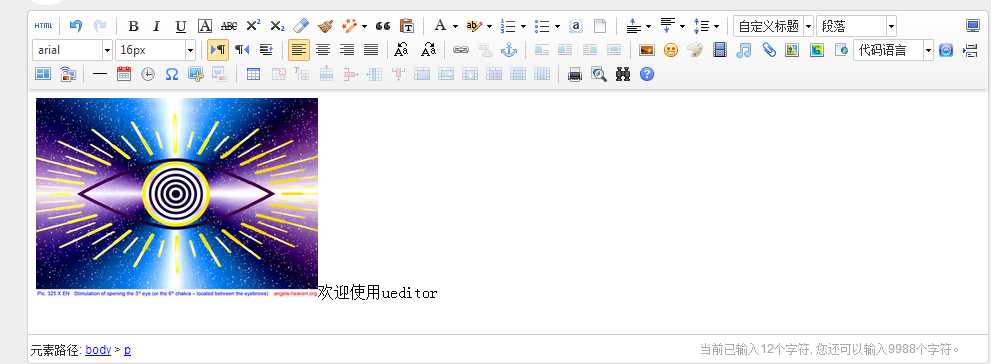Toggle justify alignment

point(371,50)
